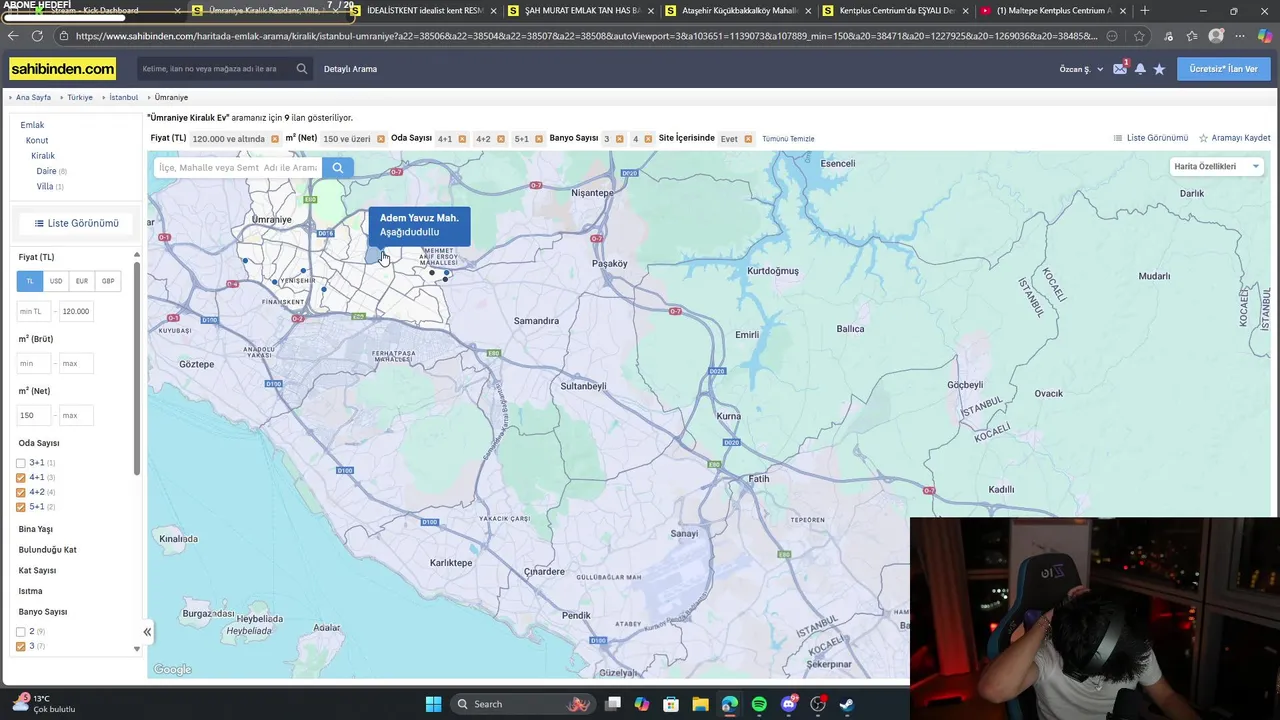
Task: Open the Harita Özellikleri dropdown
Action: pos(1216,167)
